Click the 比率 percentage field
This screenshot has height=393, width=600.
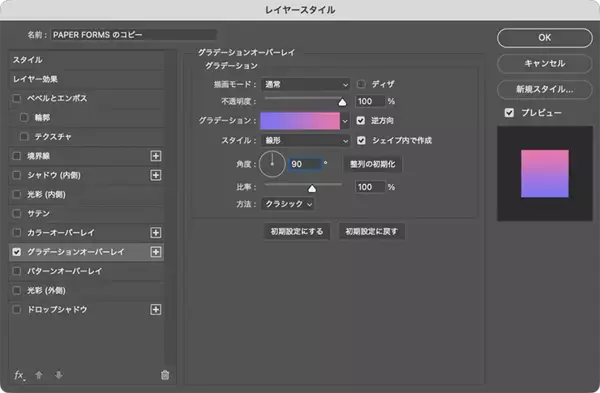(370, 187)
